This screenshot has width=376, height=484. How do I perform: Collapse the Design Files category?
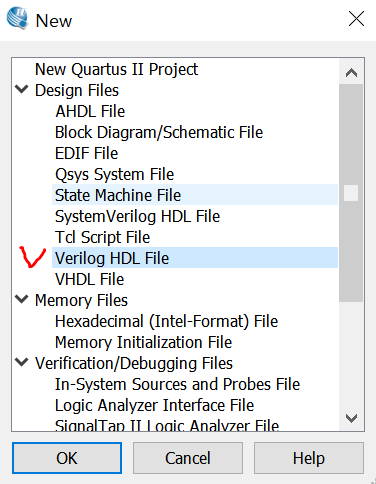pyautogui.click(x=22, y=89)
